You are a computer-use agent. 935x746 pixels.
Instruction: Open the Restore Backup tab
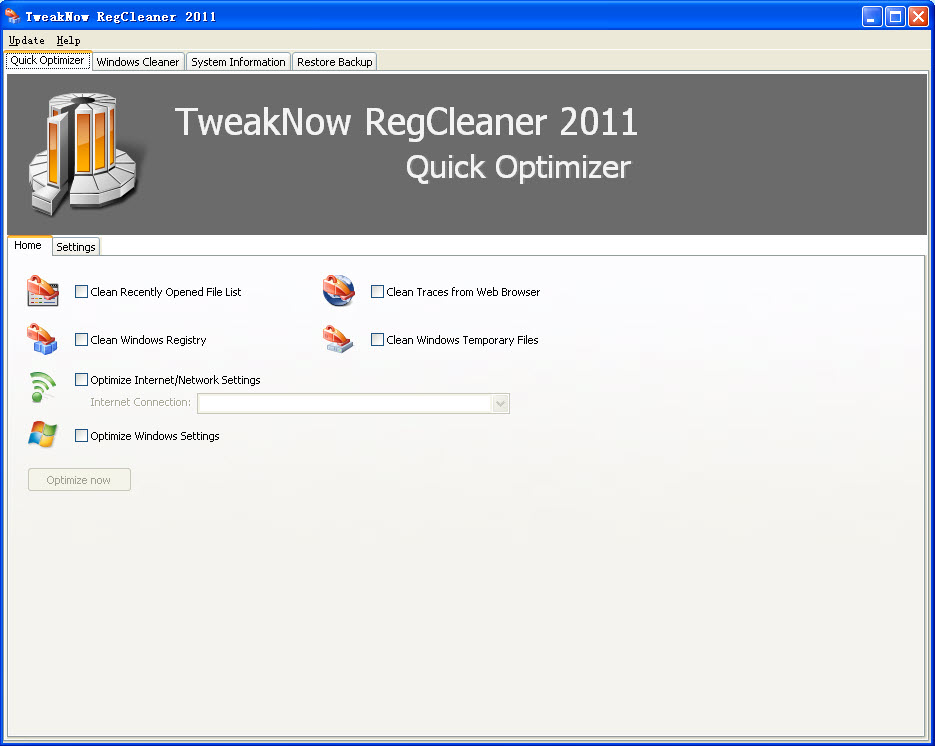click(334, 61)
